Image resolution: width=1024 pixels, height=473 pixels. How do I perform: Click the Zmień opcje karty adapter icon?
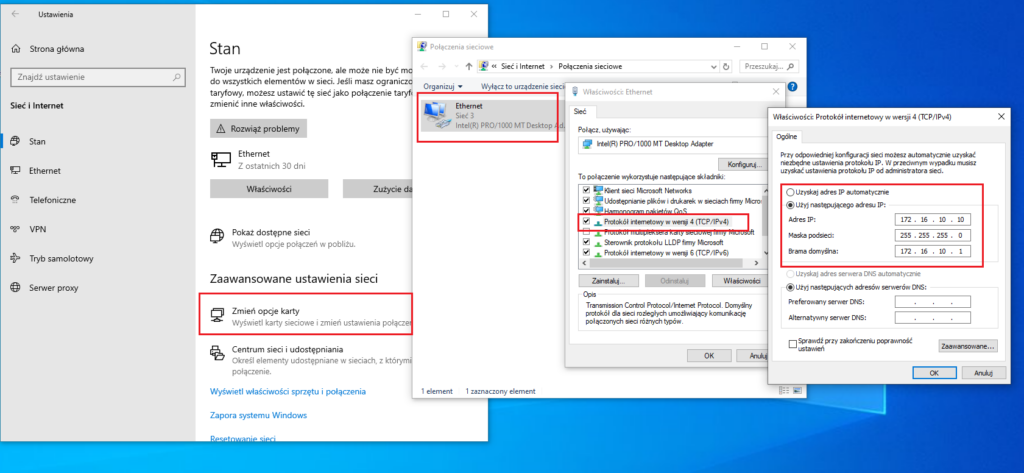[x=217, y=317]
